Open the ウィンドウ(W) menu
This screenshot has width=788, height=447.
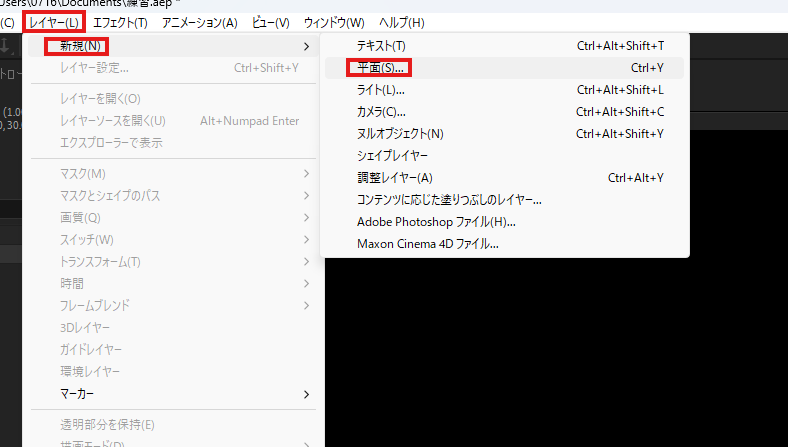coord(334,22)
